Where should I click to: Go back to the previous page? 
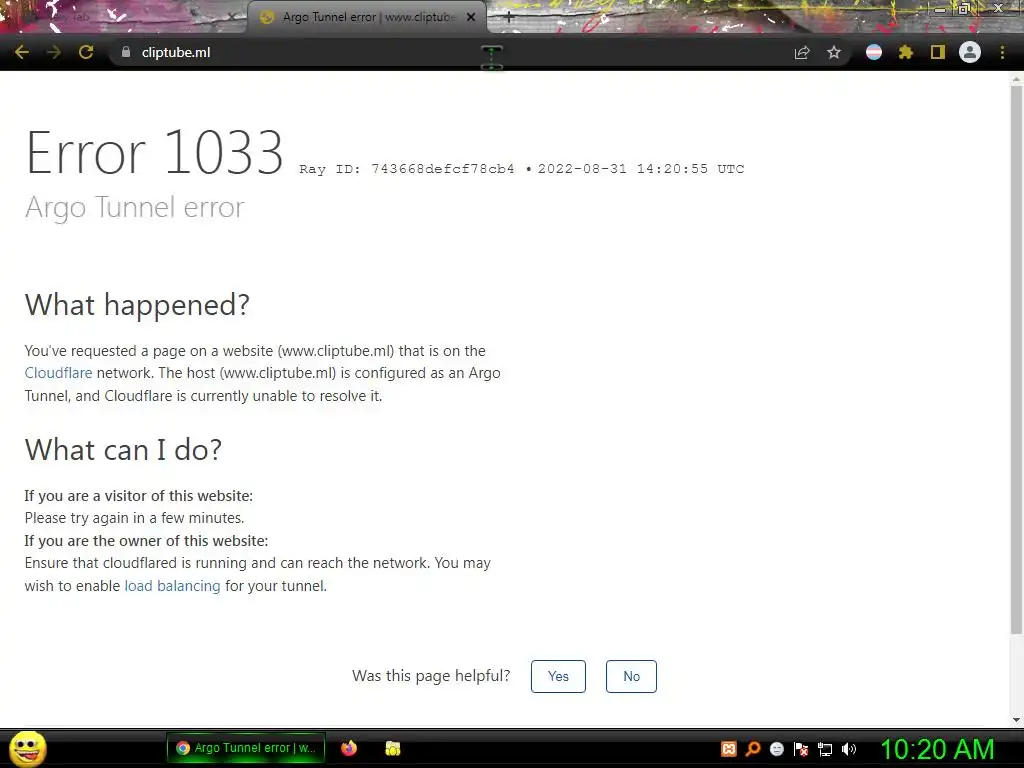[x=22, y=52]
